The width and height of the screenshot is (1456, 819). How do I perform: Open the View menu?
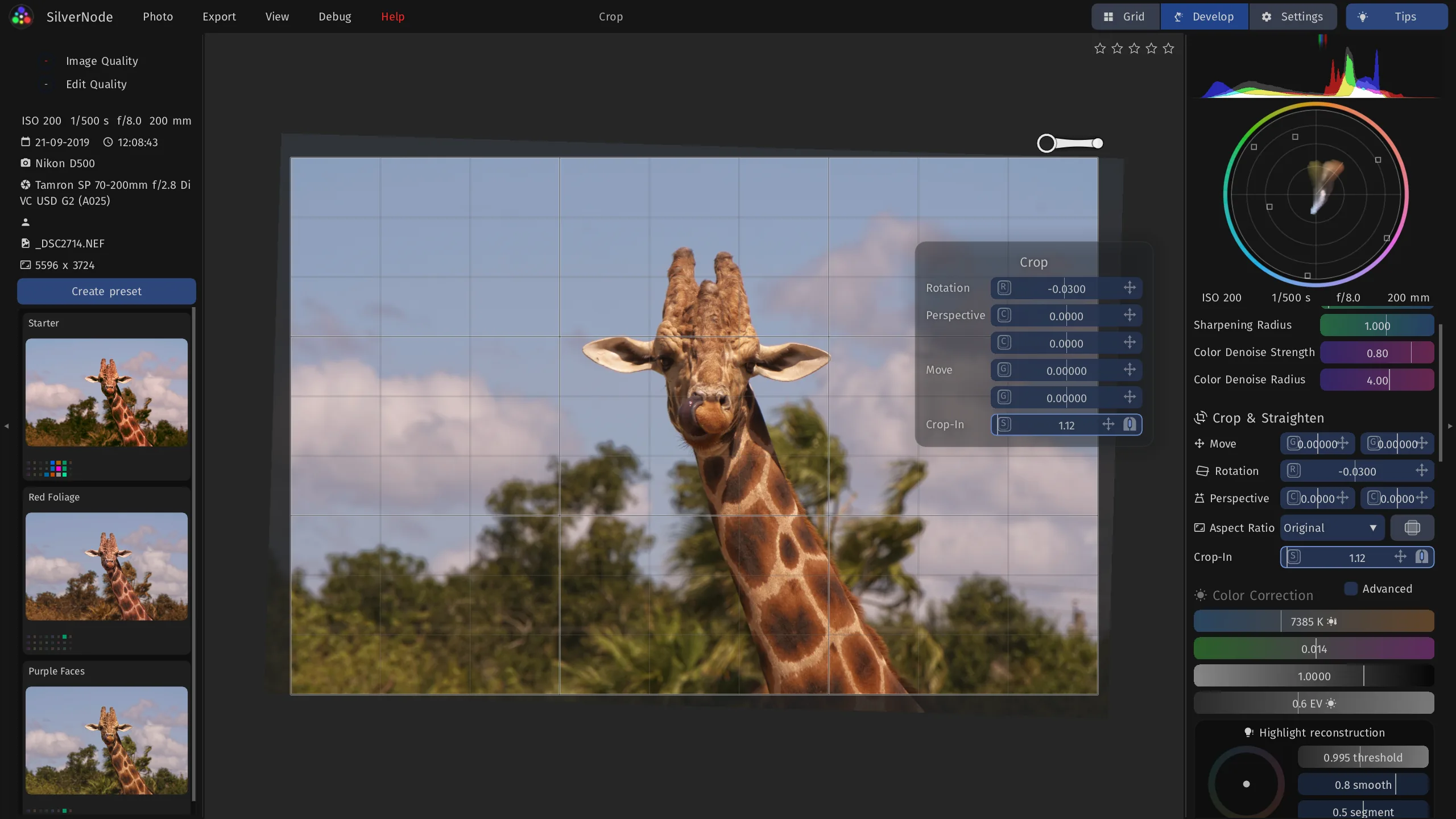click(x=277, y=16)
